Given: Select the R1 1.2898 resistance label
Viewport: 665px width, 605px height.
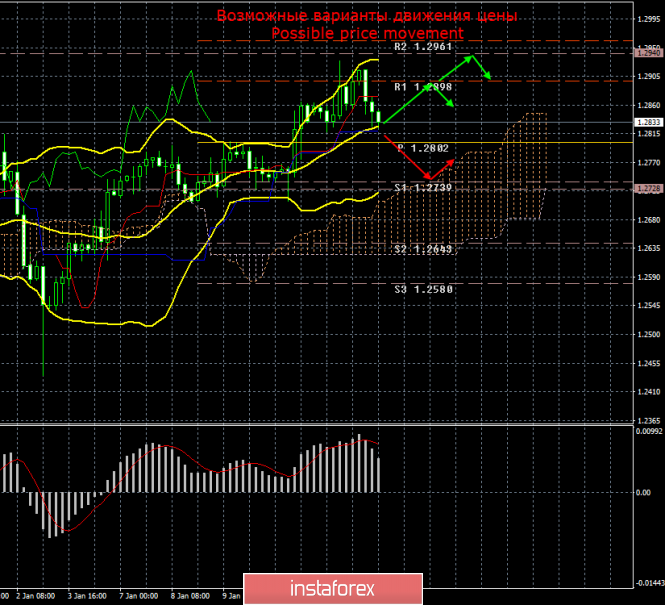Looking at the screenshot, I should pos(423,87).
